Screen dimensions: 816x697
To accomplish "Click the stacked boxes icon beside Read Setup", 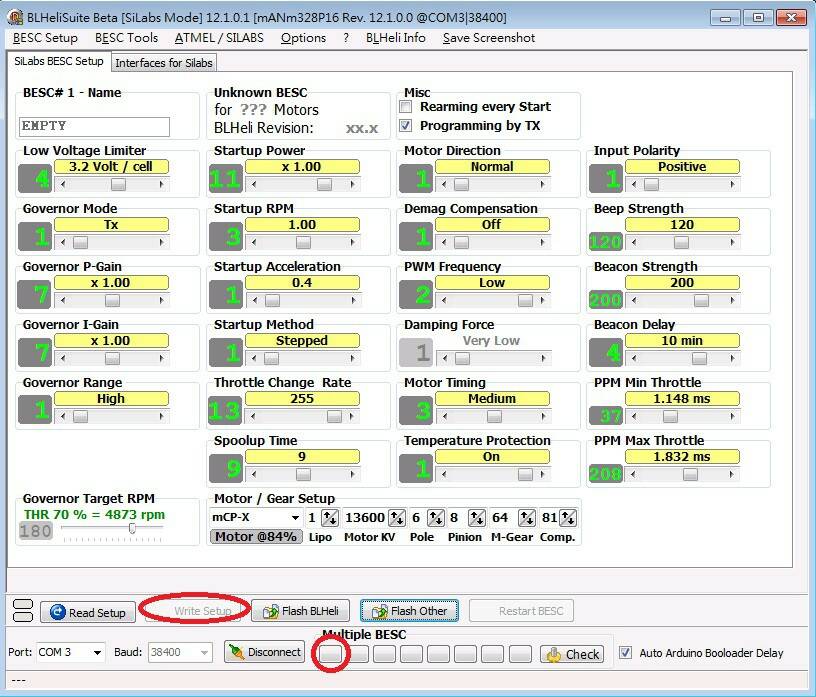I will pos(22,611).
